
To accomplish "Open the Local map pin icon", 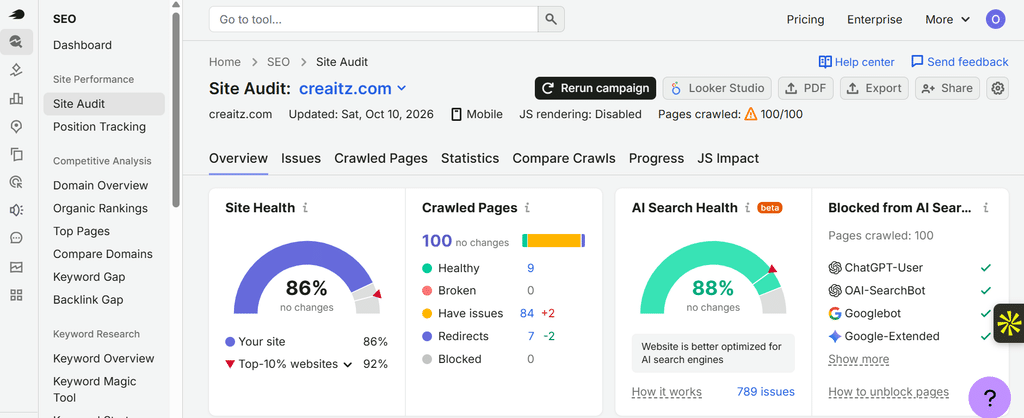I will coord(16,127).
